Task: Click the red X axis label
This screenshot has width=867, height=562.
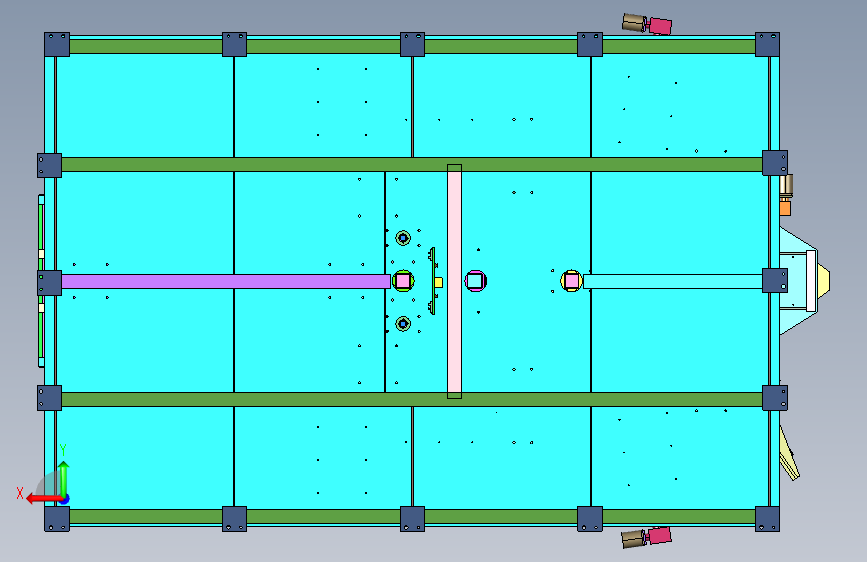Action: [x=20, y=493]
